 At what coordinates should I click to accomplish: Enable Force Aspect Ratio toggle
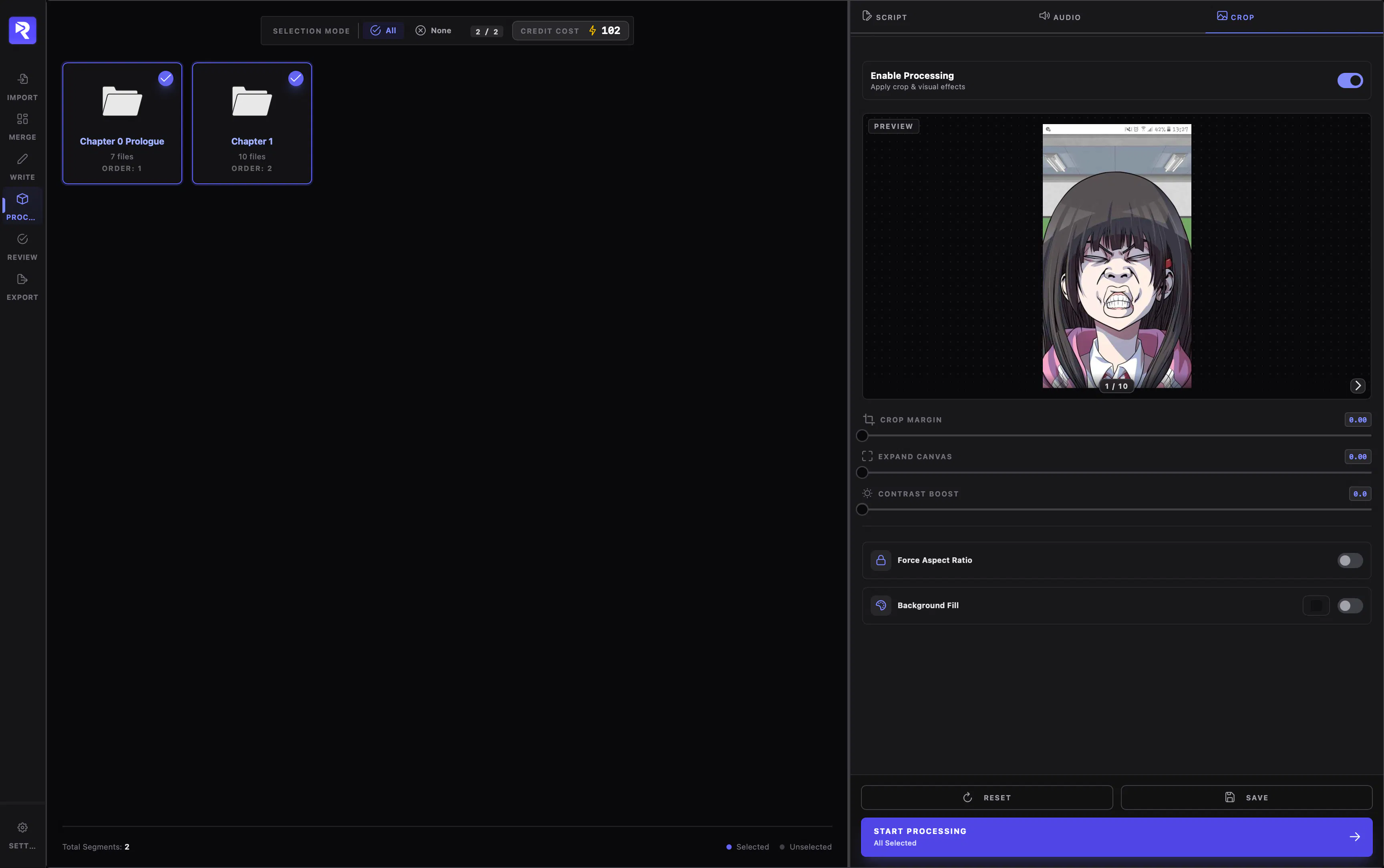[x=1350, y=560]
